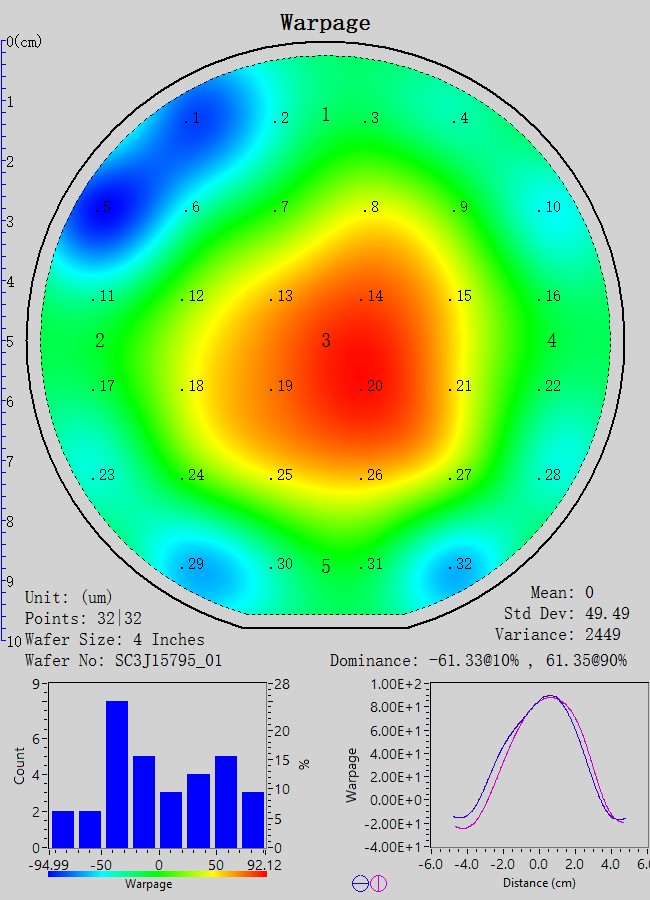
Task: Select measurement point 20 on wafer map
Action: click(372, 386)
